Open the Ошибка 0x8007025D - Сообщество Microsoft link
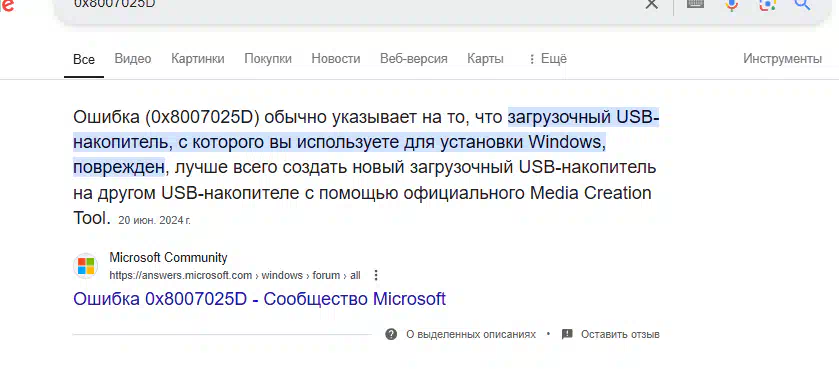Screen dimensions: 839x376 (x=260, y=298)
